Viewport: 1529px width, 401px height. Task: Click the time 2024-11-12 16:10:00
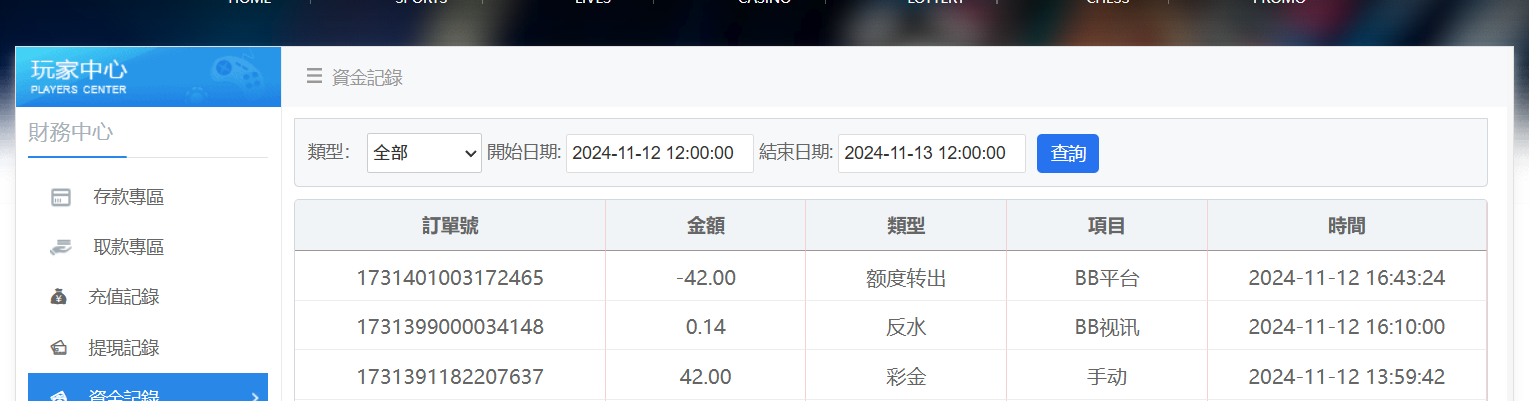click(x=1347, y=327)
